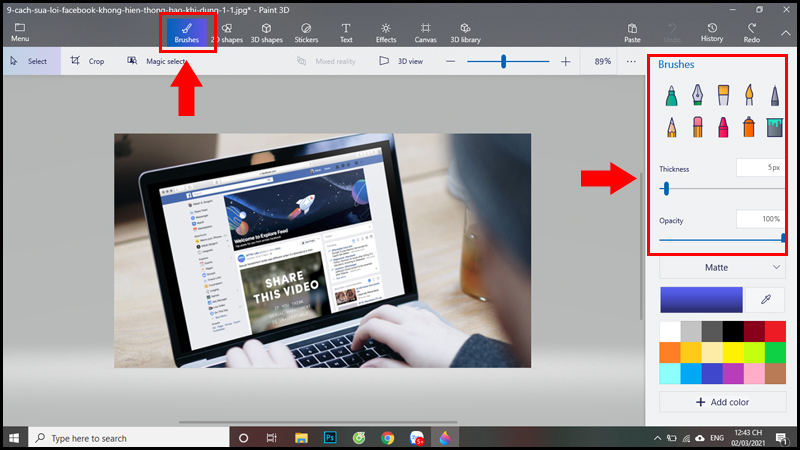Open Cortana from the taskbar

coord(243,438)
